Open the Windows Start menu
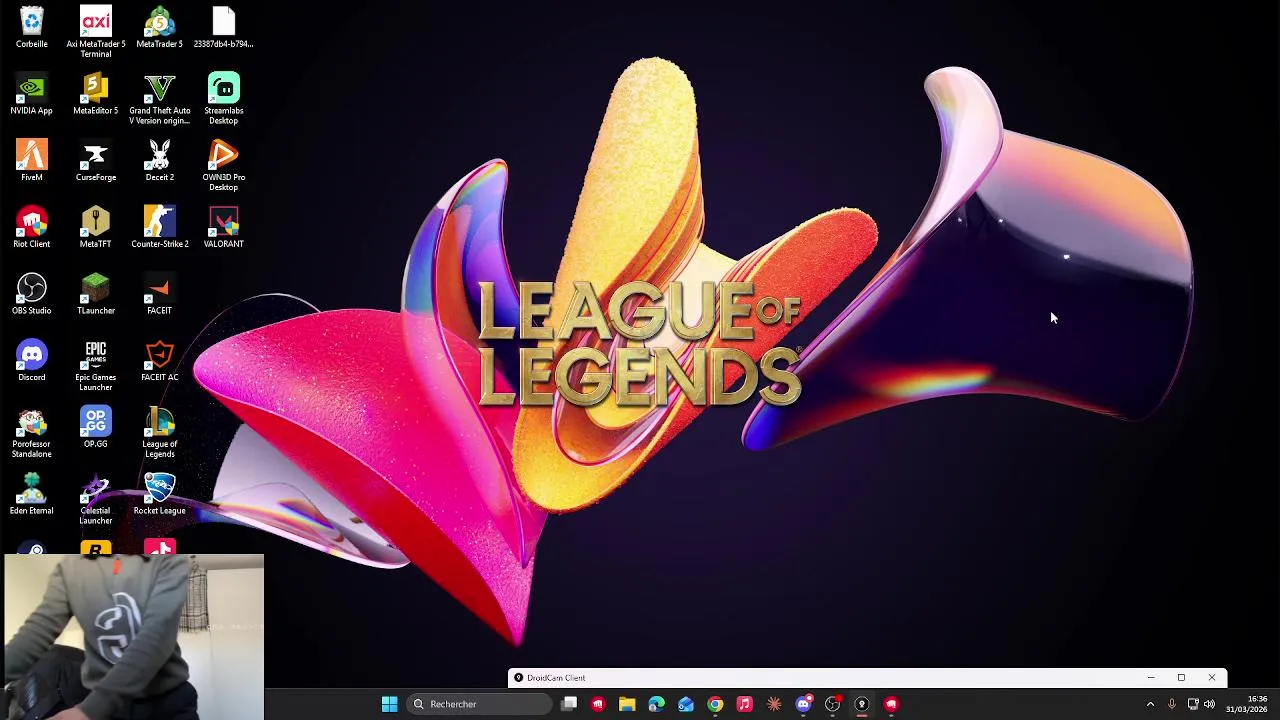This screenshot has width=1280, height=720. [389, 704]
